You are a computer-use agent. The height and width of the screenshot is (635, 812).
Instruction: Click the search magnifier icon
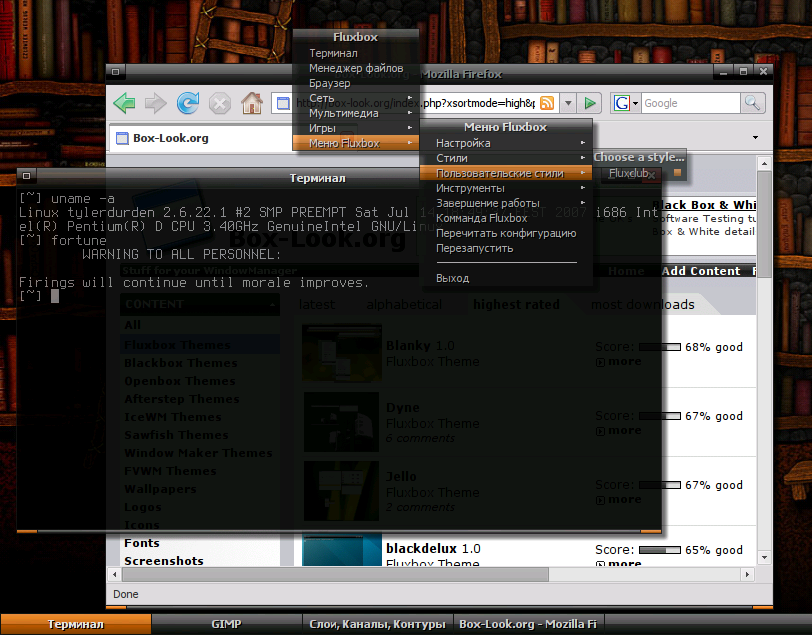pyautogui.click(x=752, y=103)
